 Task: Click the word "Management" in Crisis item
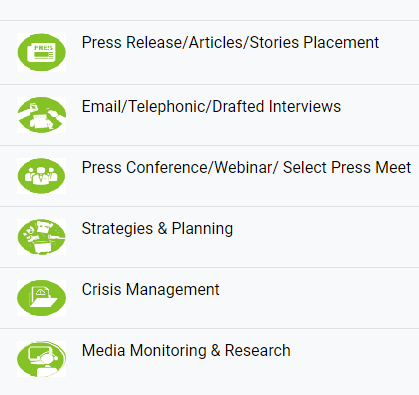pyautogui.click(x=173, y=289)
